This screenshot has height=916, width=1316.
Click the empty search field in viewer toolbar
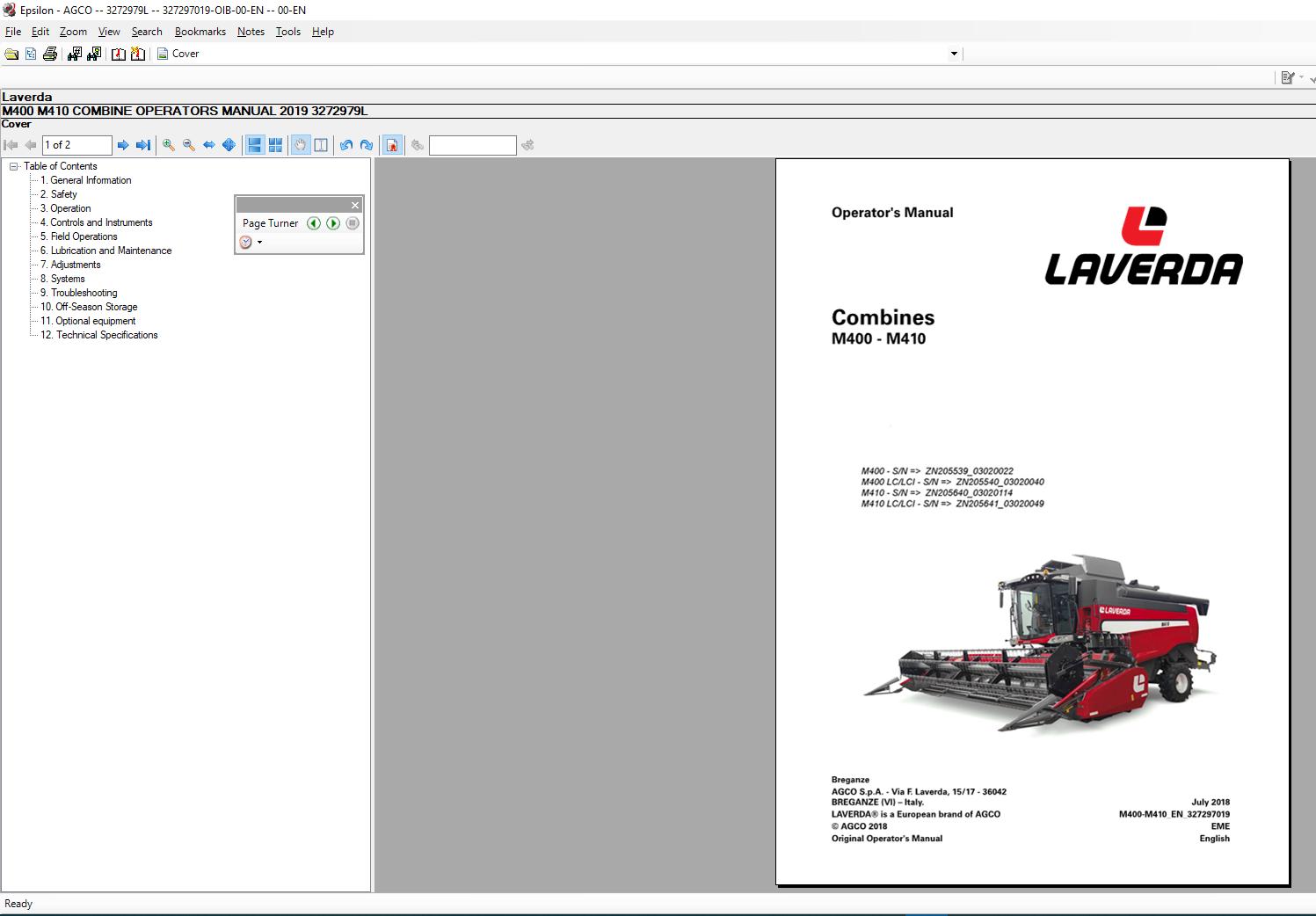coord(473,145)
